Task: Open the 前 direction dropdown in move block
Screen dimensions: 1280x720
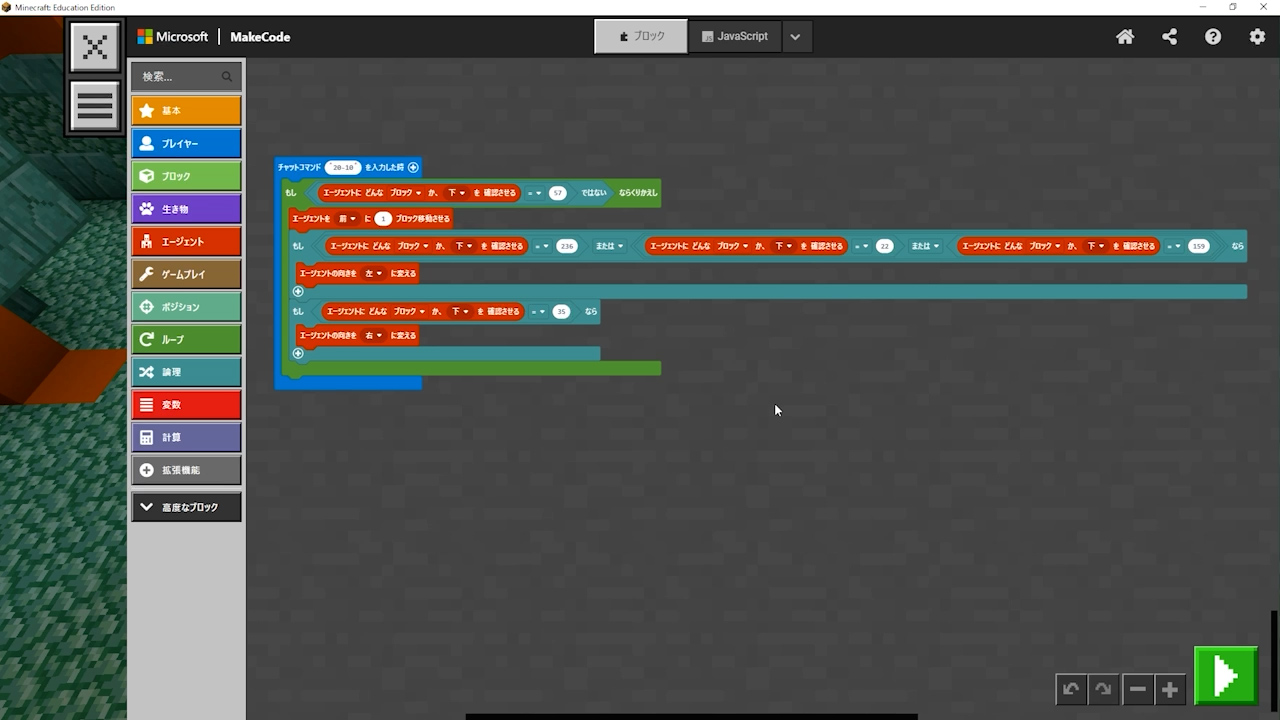Action: click(347, 218)
